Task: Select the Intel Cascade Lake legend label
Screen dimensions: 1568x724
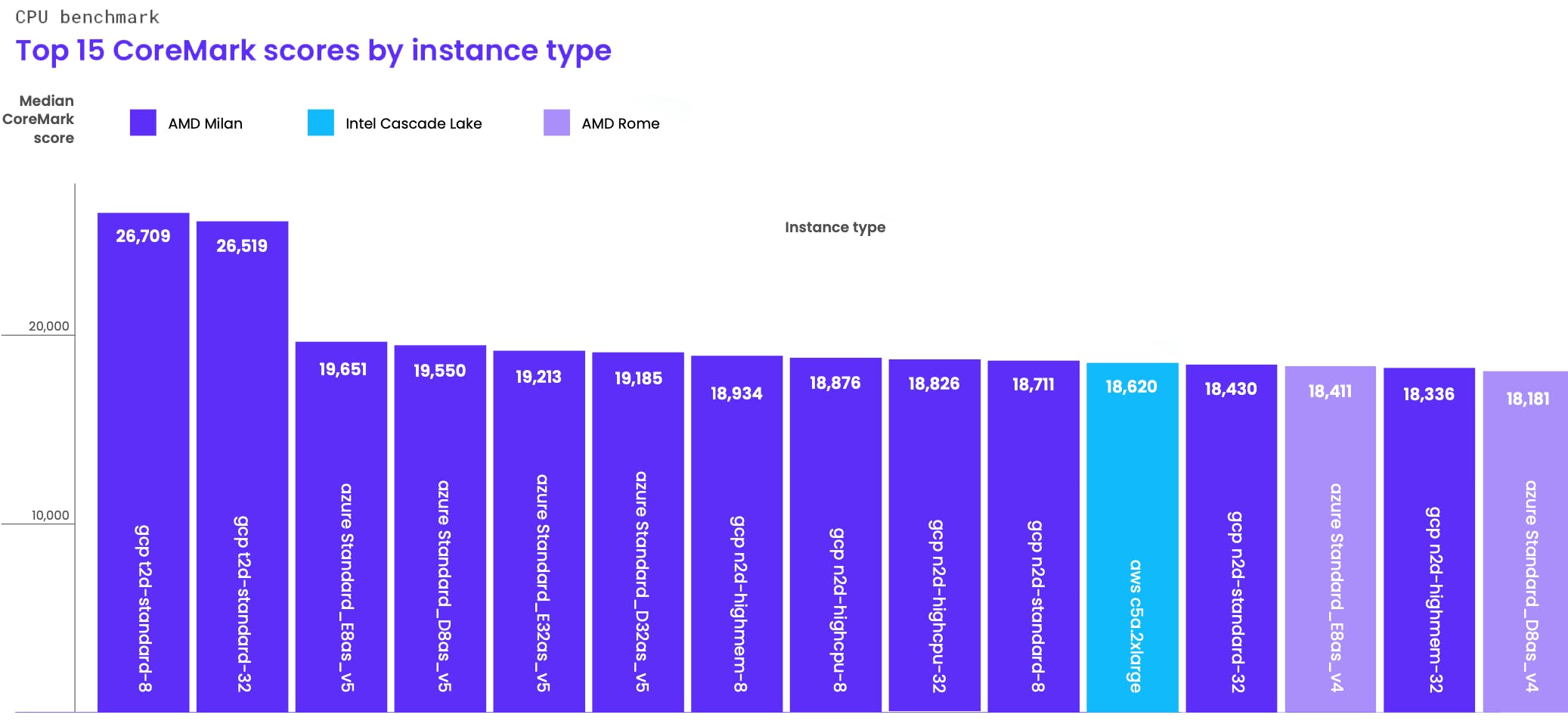Action: [x=414, y=123]
